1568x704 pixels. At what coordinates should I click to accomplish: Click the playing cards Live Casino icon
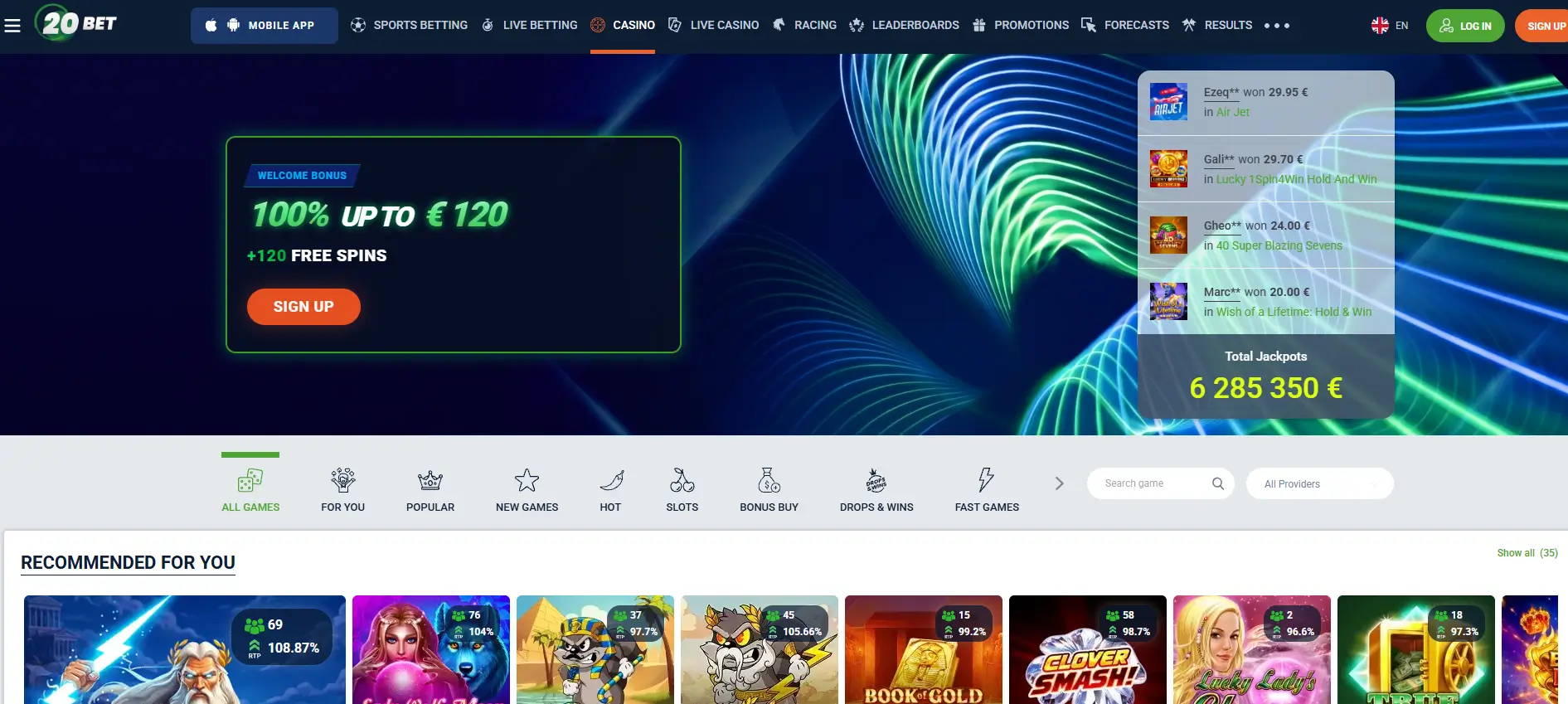(x=675, y=26)
